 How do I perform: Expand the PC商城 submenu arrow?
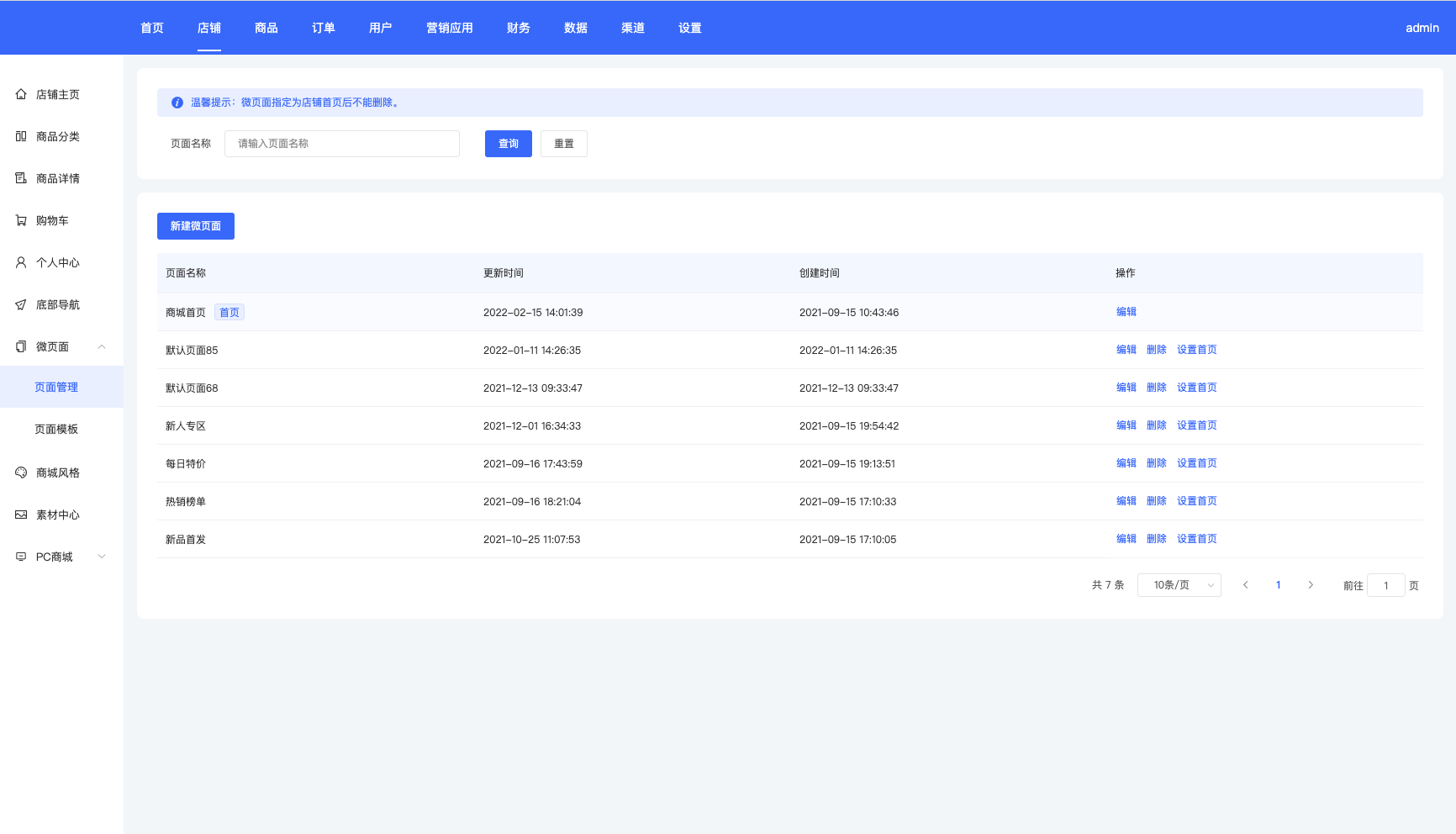coord(102,557)
